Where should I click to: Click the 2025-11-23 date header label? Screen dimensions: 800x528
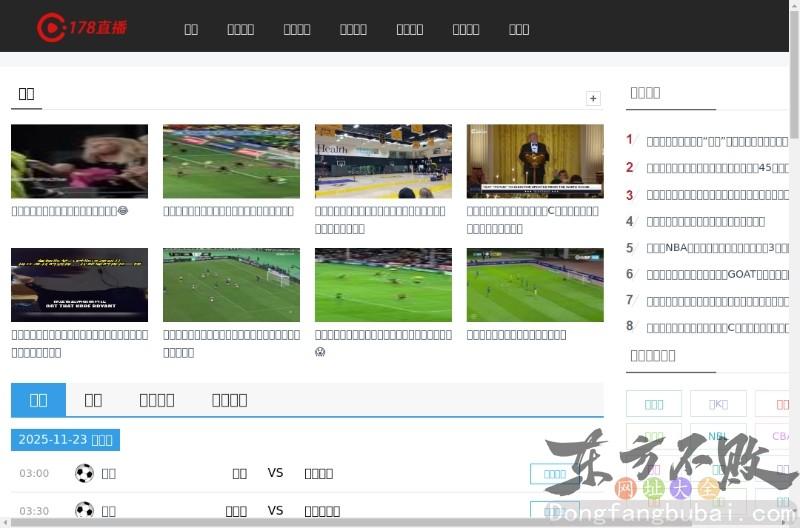tap(65, 440)
